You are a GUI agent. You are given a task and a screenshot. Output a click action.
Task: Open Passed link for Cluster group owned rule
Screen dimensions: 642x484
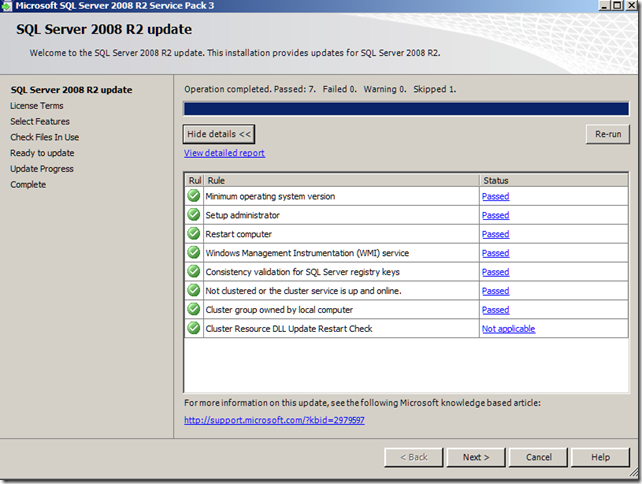(x=495, y=310)
